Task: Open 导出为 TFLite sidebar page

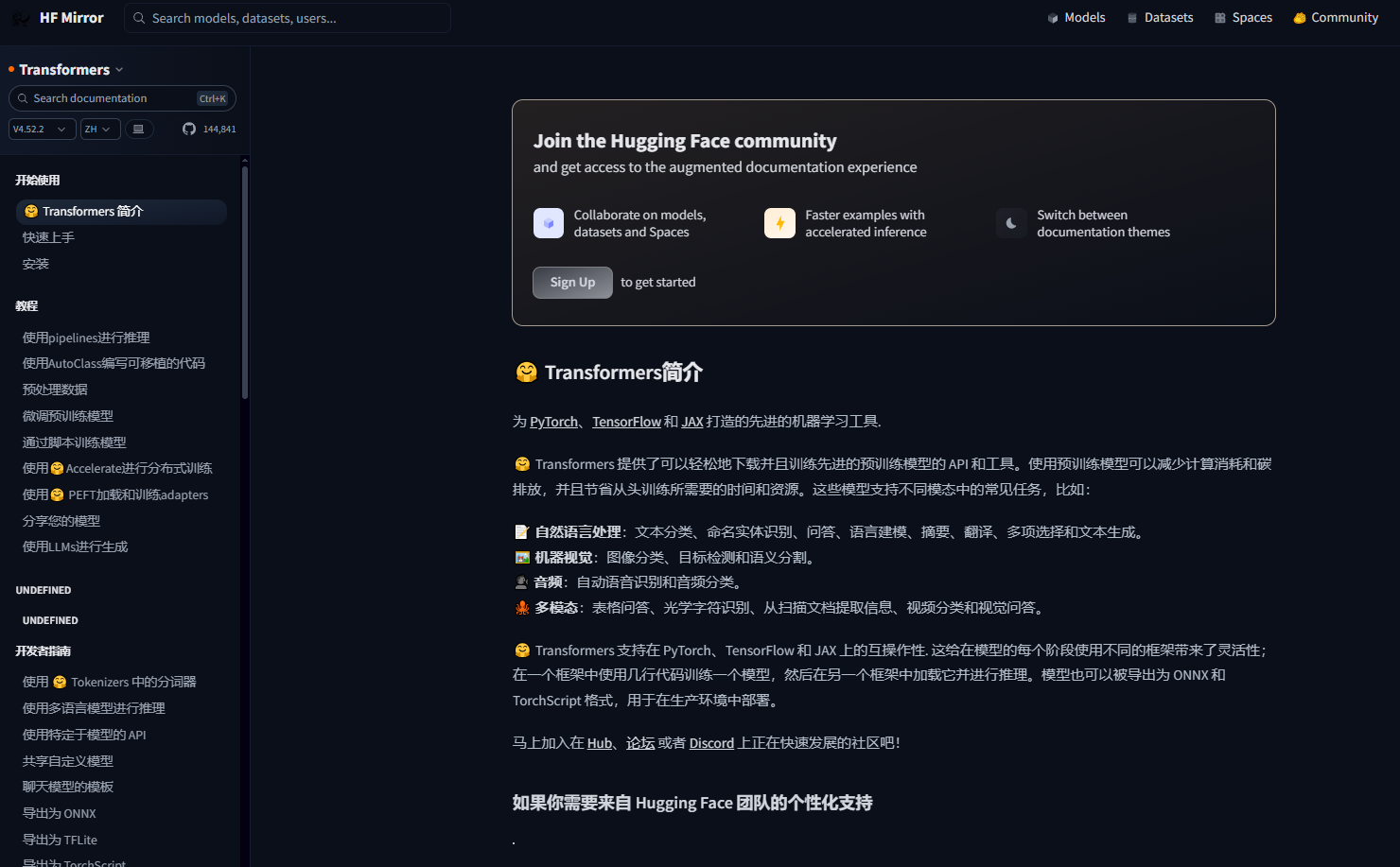Action: pyautogui.click(x=60, y=840)
